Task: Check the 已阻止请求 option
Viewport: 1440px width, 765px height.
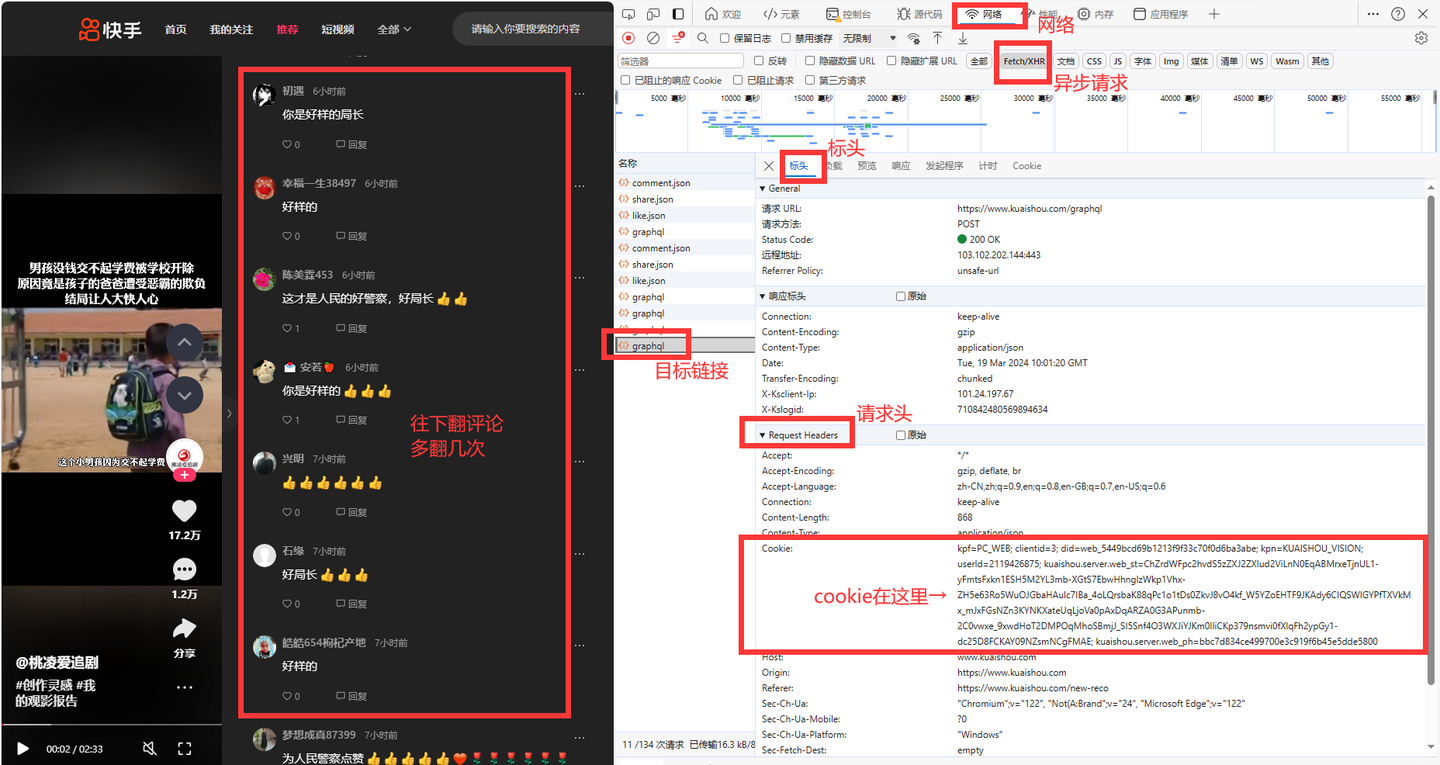Action: [x=738, y=80]
